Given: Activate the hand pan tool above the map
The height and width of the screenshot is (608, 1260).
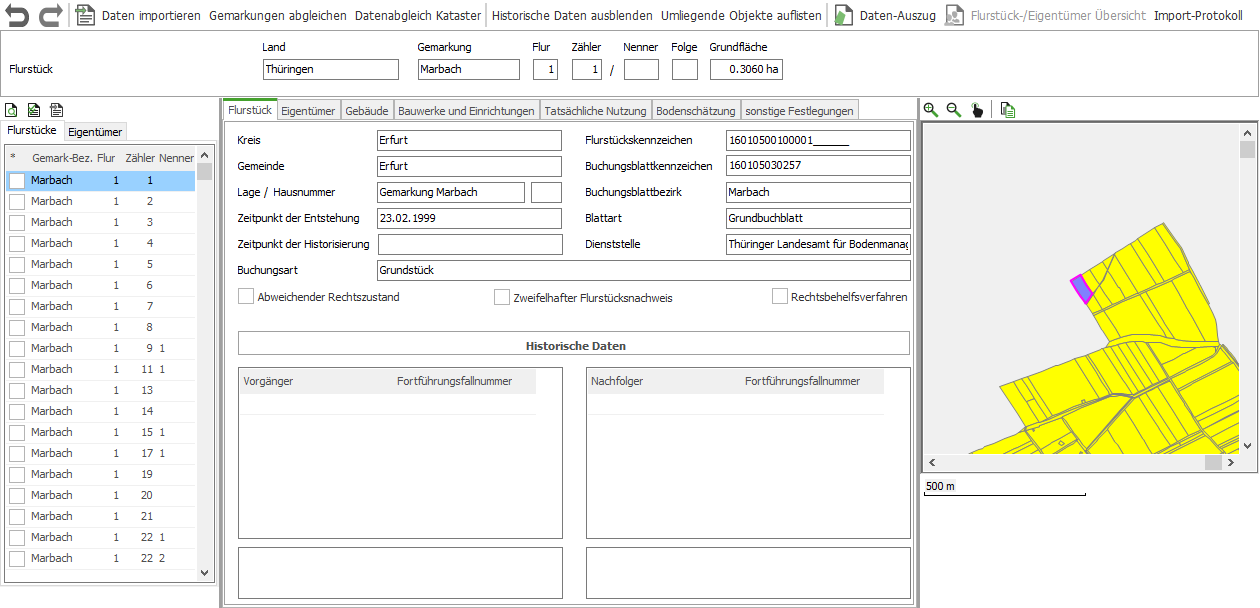Looking at the screenshot, I should [x=977, y=110].
